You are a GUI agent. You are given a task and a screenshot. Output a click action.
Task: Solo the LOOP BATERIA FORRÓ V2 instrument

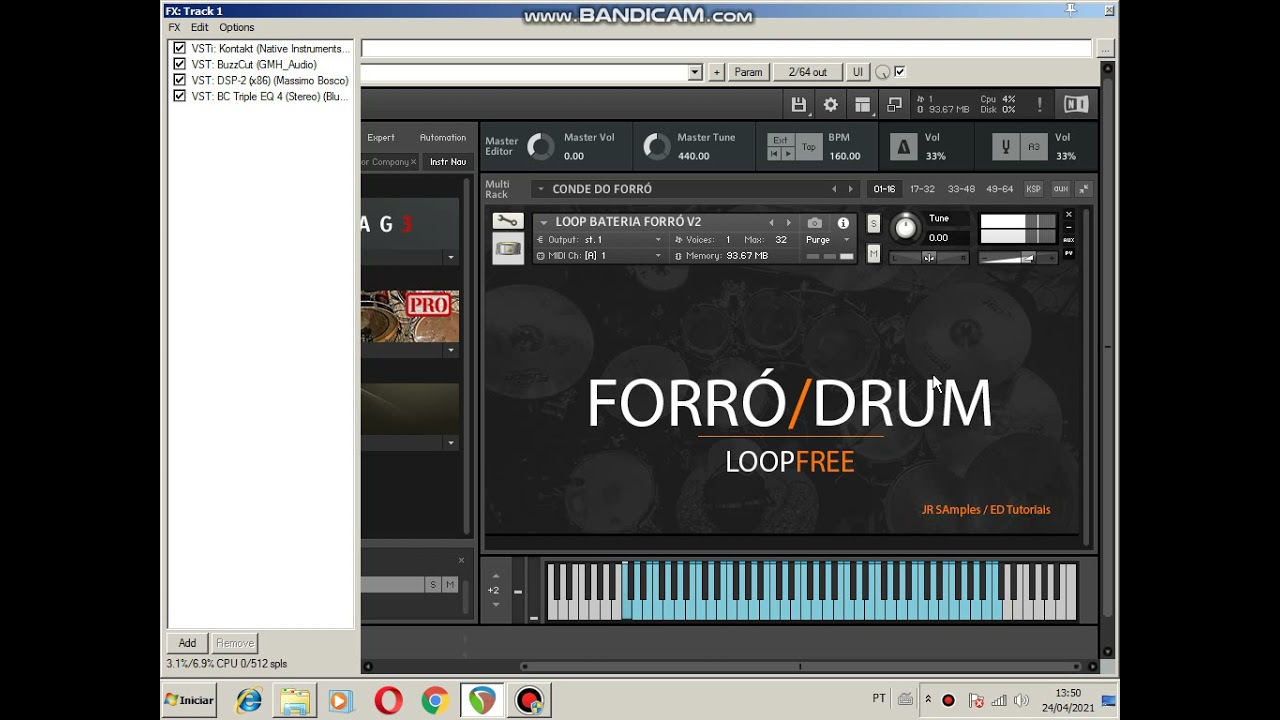[x=873, y=223]
